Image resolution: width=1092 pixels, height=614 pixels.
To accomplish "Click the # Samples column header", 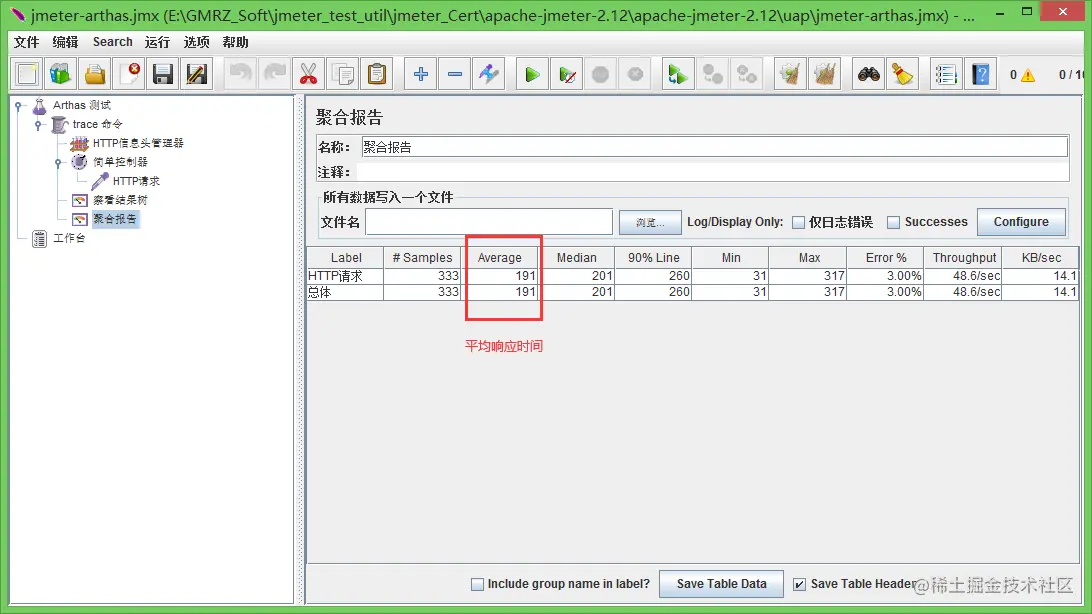I will pos(422,258).
